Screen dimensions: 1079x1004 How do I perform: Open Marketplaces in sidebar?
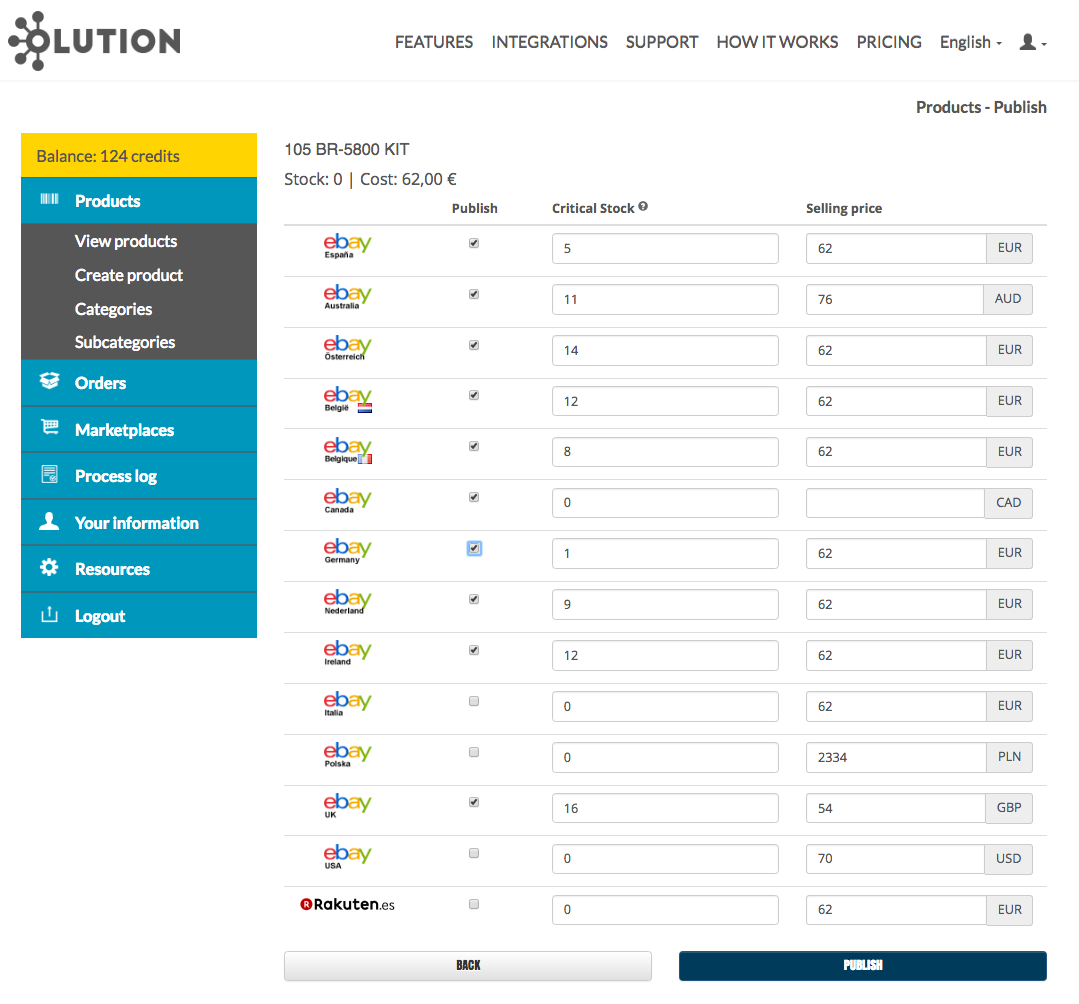point(139,429)
